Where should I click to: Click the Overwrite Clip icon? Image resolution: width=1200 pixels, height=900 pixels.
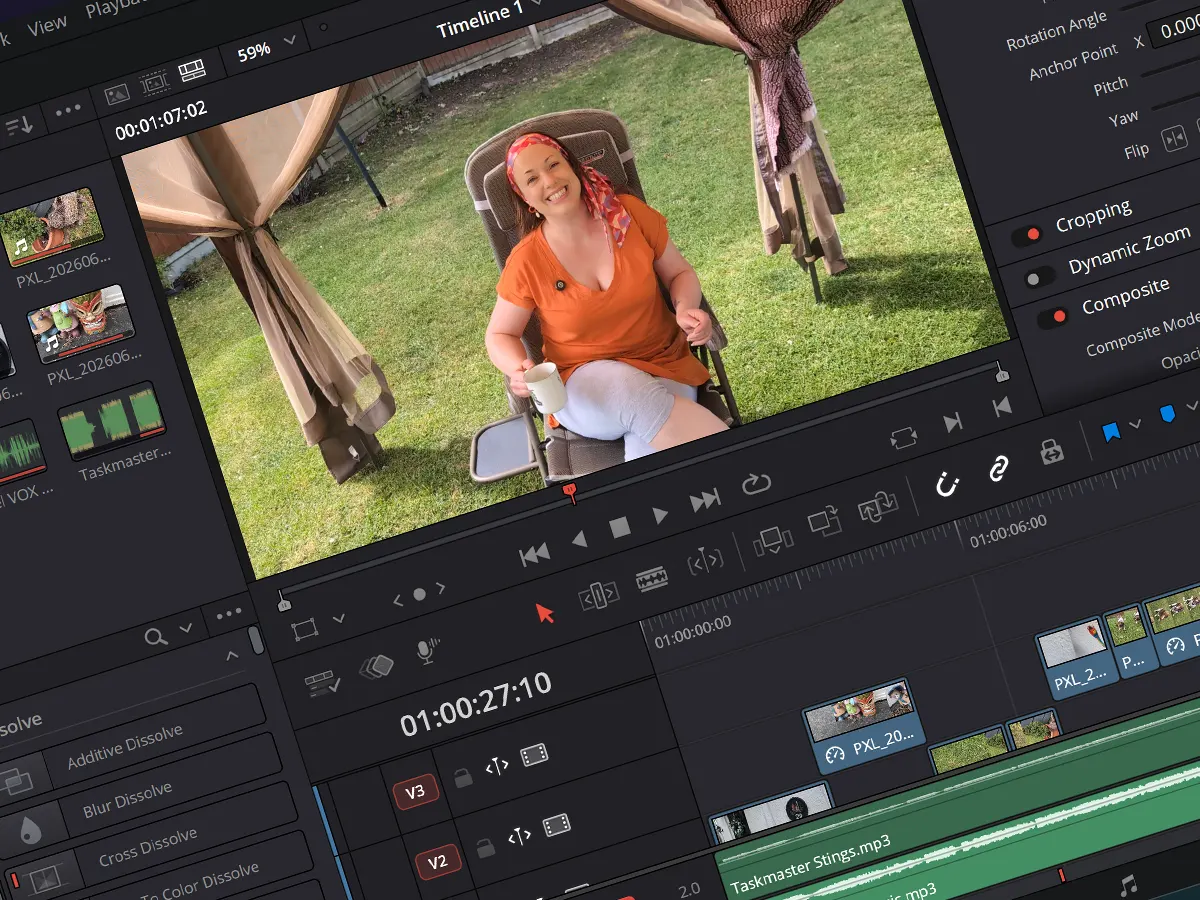pos(825,523)
